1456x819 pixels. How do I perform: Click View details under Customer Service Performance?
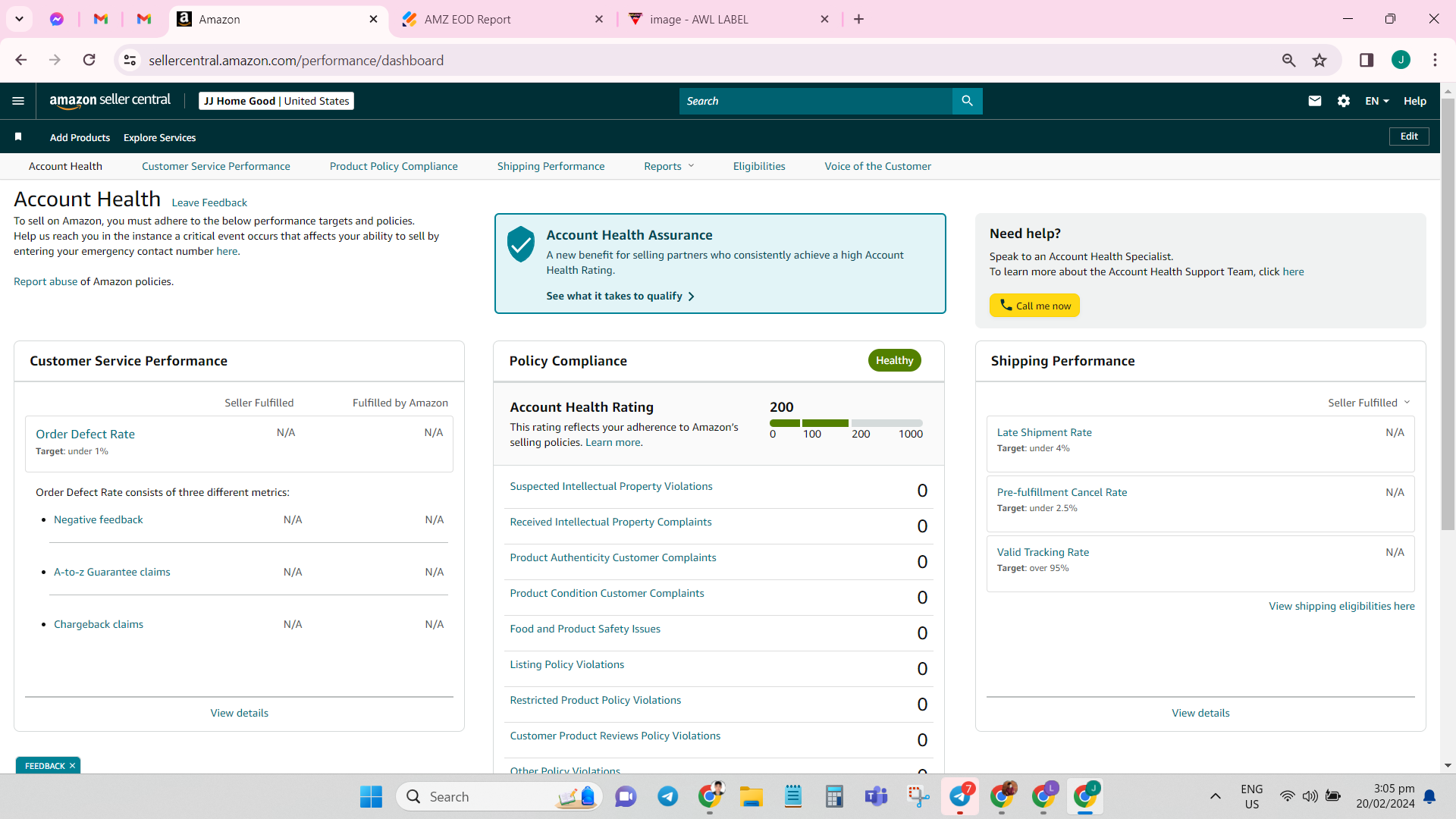pos(240,713)
